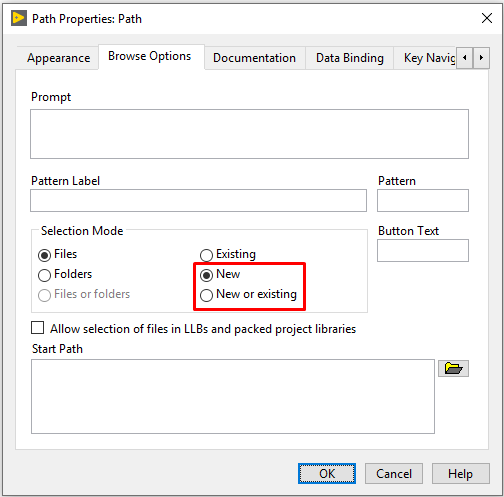Viewport: 504px width, 497px height.
Task: Click the Cancel button
Action: coord(394,473)
